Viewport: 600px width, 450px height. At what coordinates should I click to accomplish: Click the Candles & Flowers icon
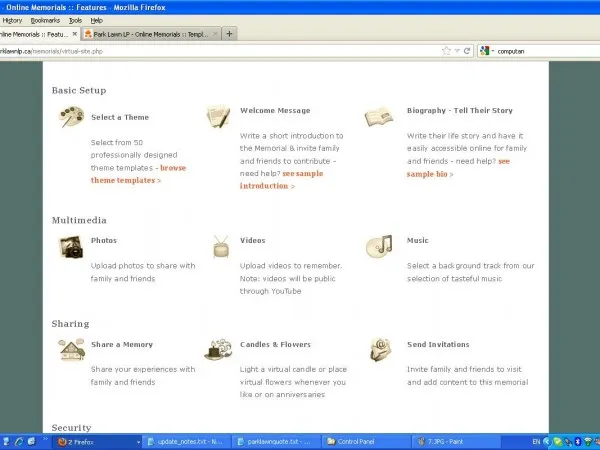pyautogui.click(x=219, y=349)
